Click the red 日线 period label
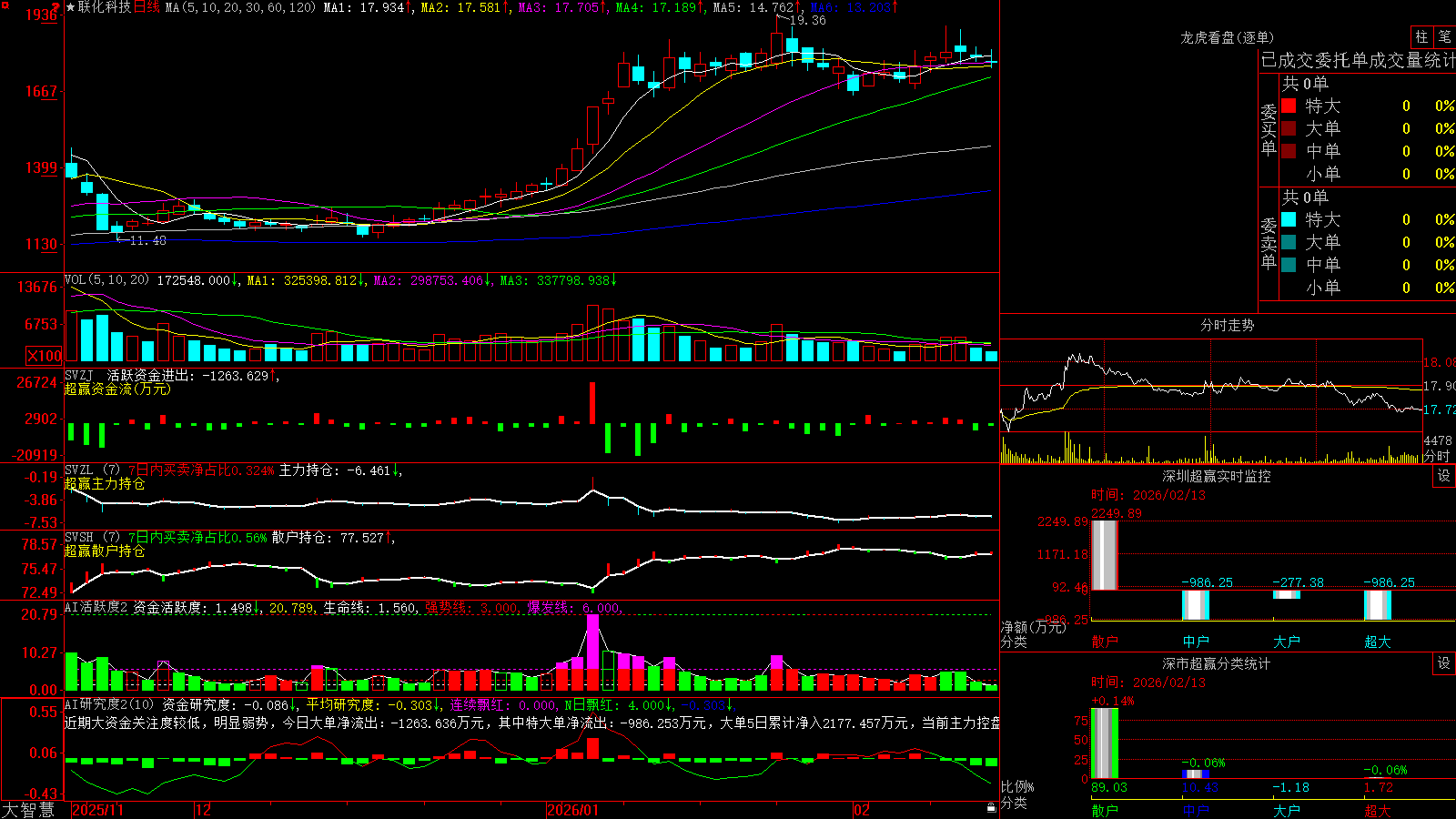This screenshot has height=819, width=1456. coord(147,7)
